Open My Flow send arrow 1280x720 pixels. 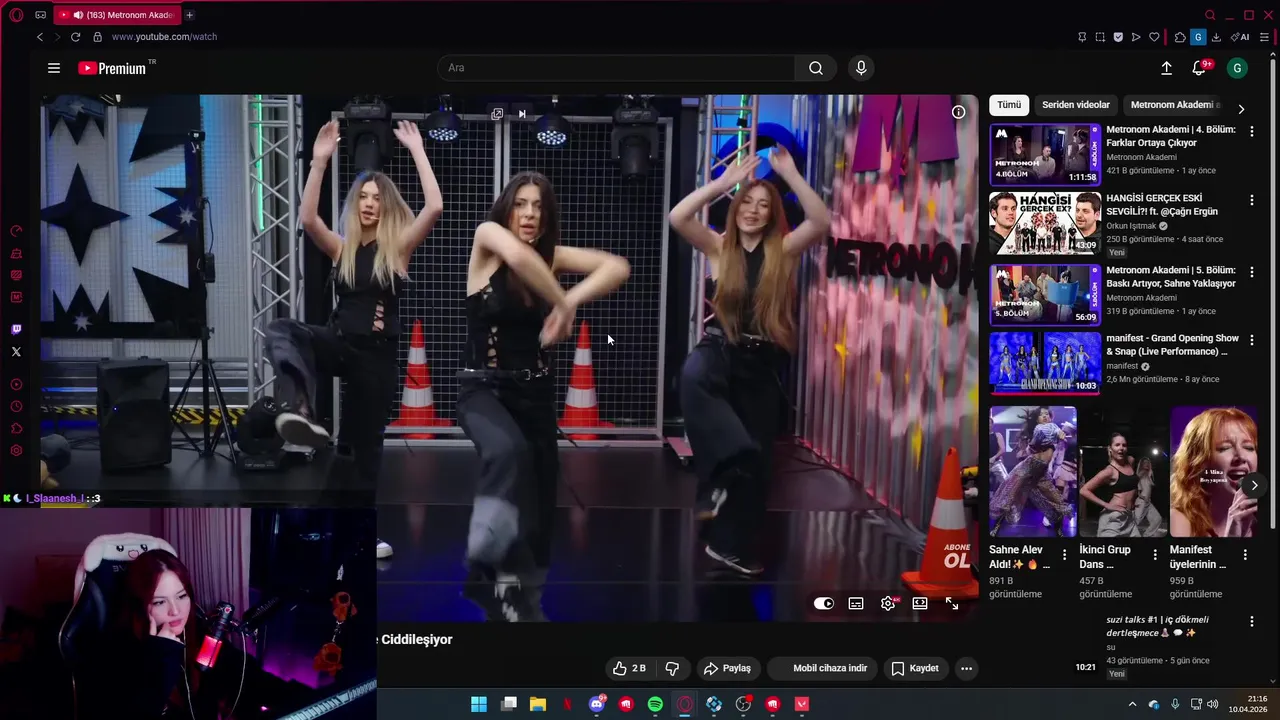tap(1136, 37)
